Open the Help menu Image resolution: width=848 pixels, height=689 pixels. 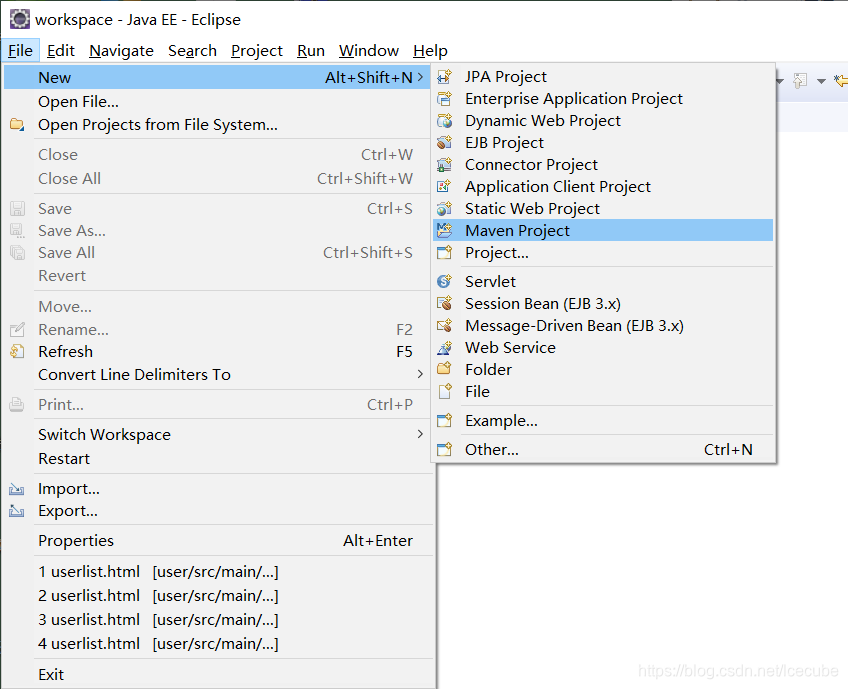tap(430, 51)
